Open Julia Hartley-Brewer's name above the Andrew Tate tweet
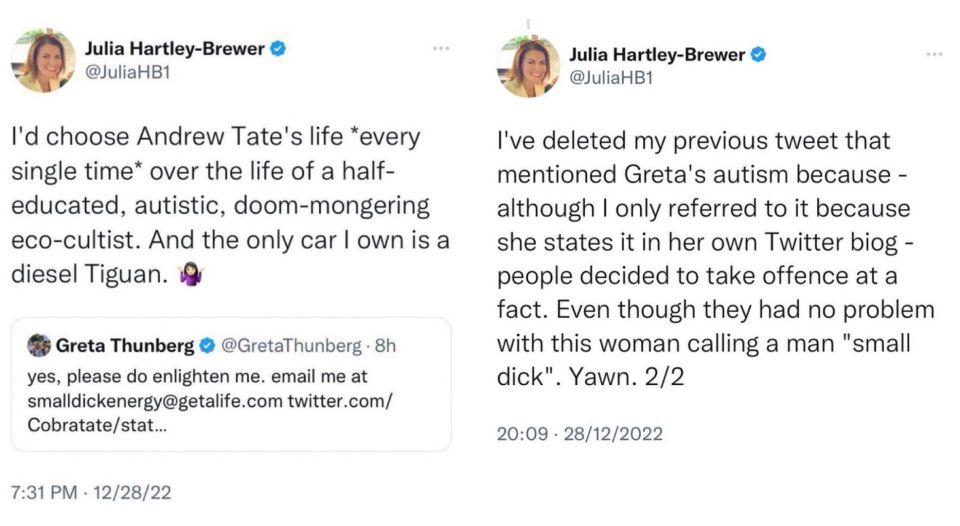960x526 pixels. pos(176,46)
